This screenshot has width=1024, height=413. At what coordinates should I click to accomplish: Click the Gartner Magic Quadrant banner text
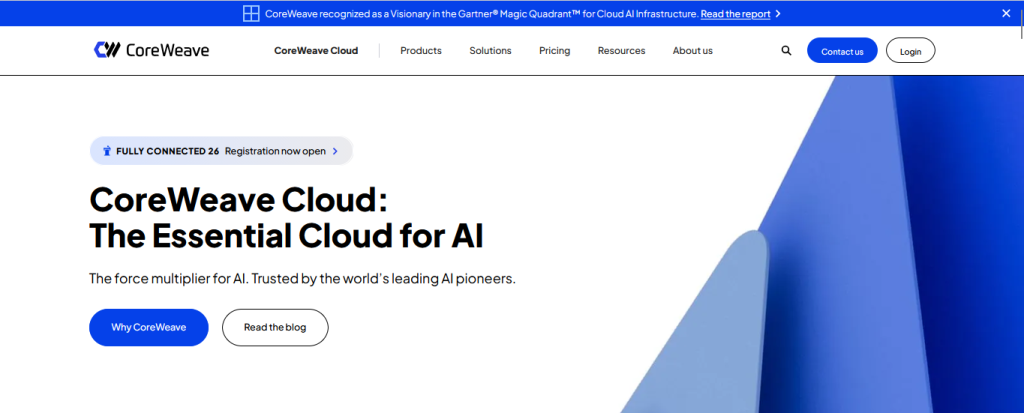click(x=482, y=14)
